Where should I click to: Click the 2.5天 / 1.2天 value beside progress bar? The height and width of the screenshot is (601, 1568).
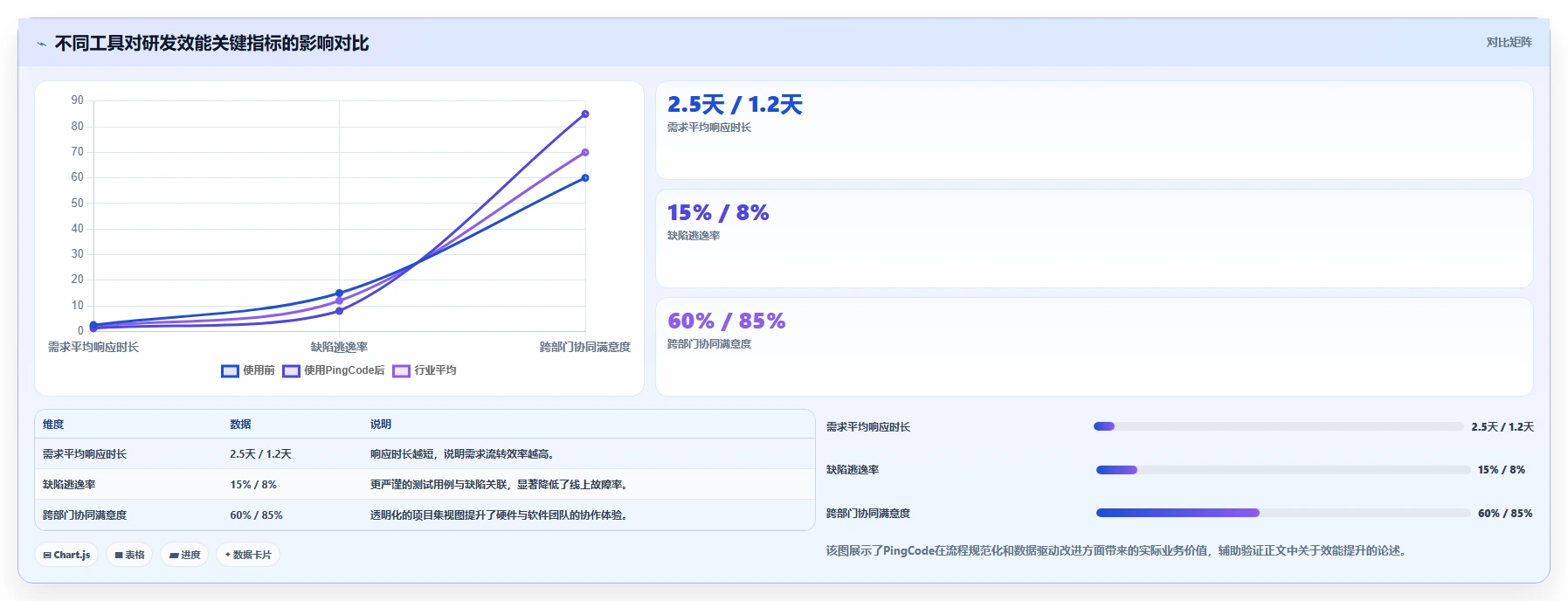tap(1502, 427)
